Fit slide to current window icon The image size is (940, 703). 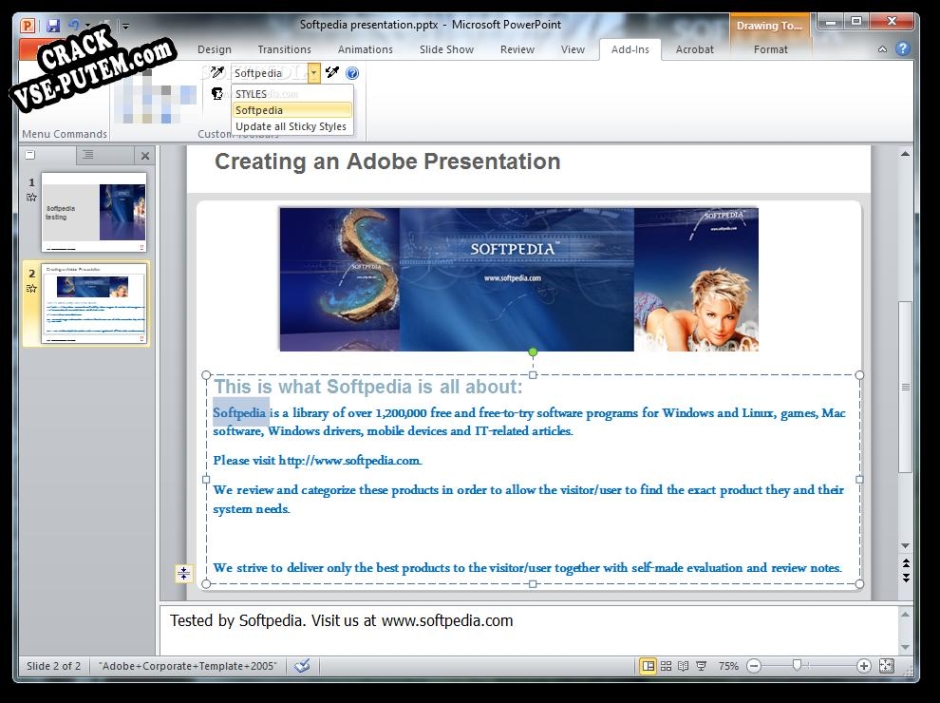pyautogui.click(x=886, y=666)
